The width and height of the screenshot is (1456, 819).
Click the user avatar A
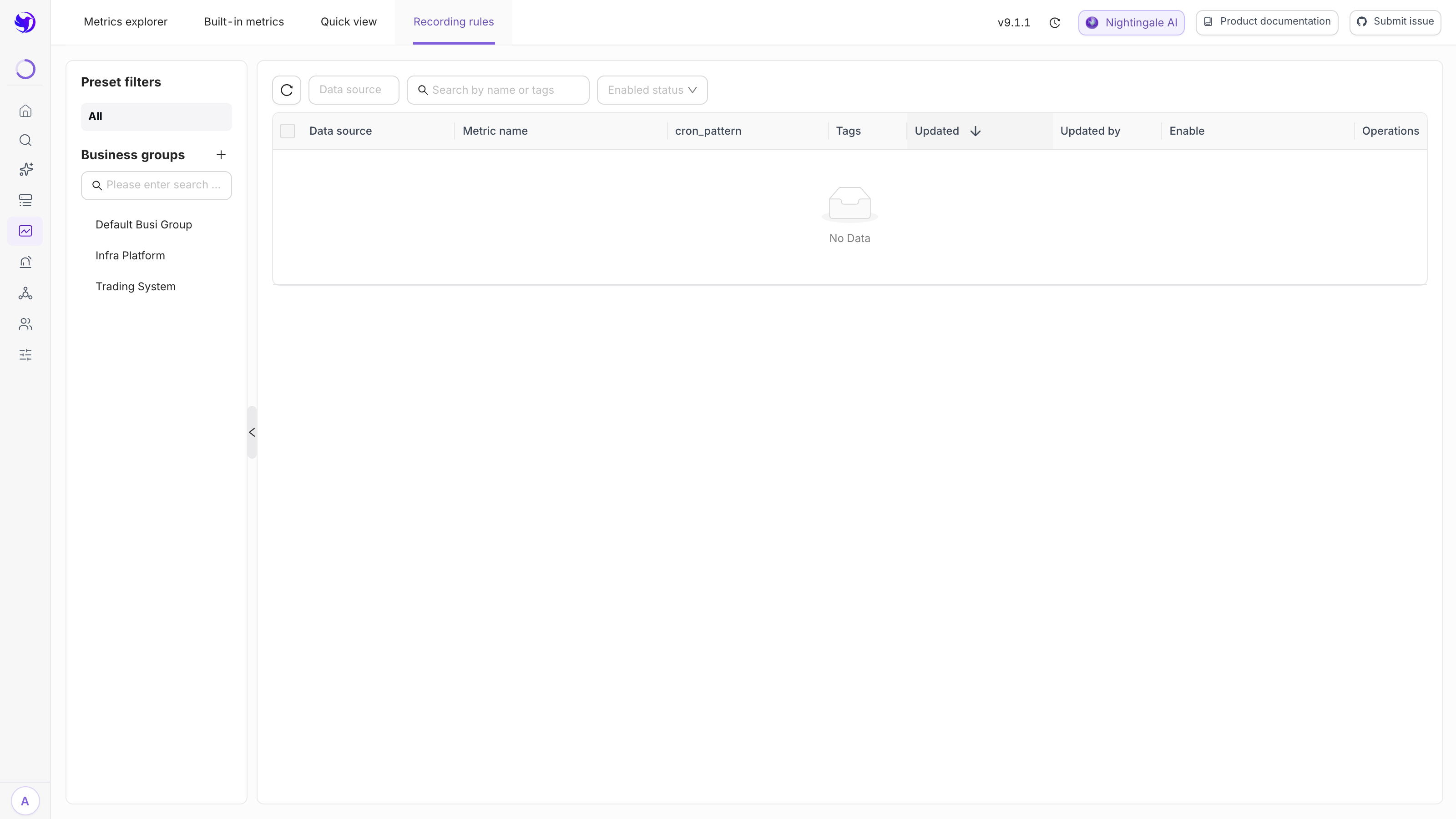point(25,801)
